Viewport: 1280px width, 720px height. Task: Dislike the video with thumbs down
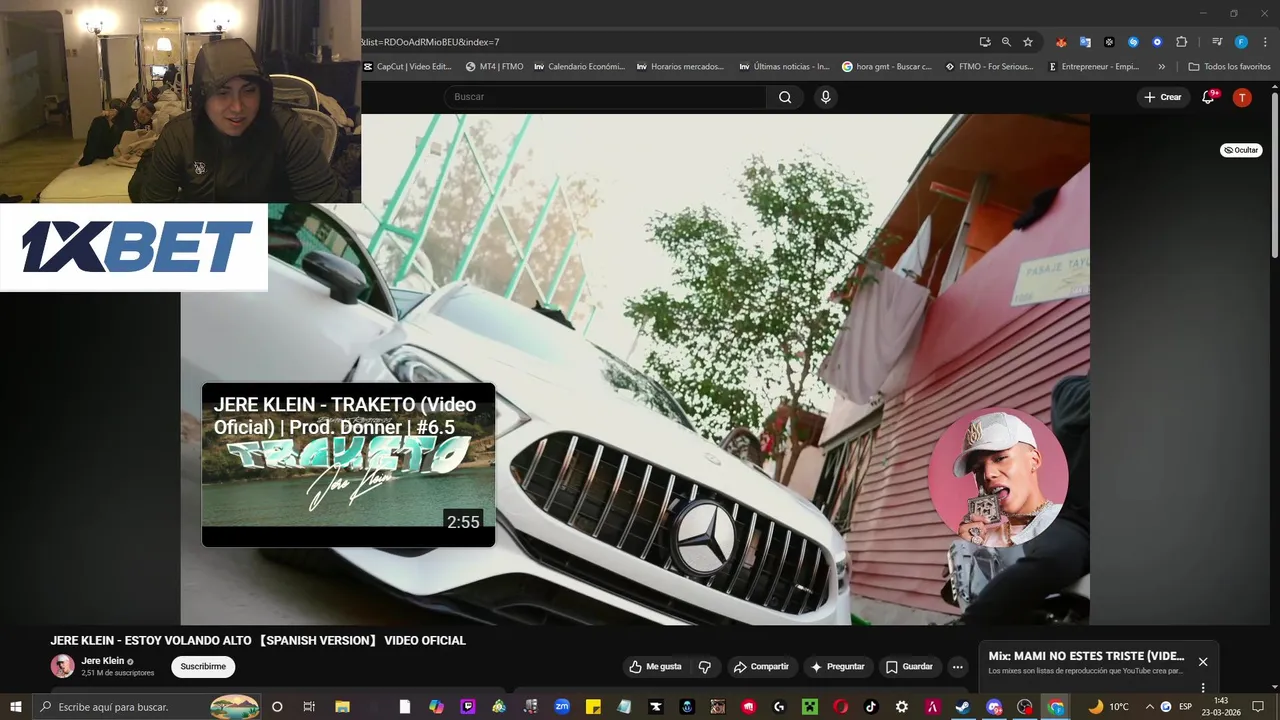pyautogui.click(x=705, y=667)
